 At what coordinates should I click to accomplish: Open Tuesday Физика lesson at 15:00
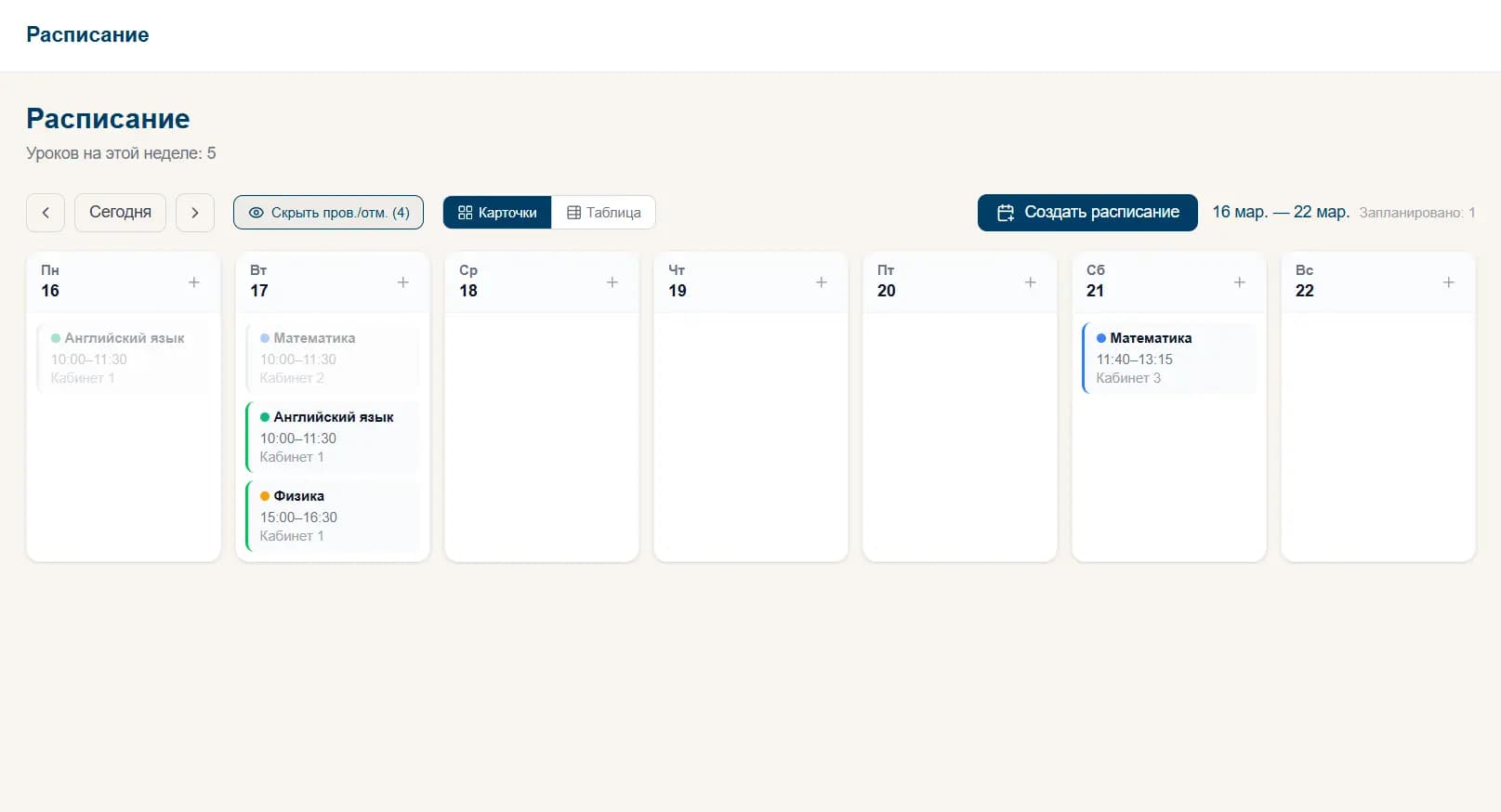tap(333, 516)
